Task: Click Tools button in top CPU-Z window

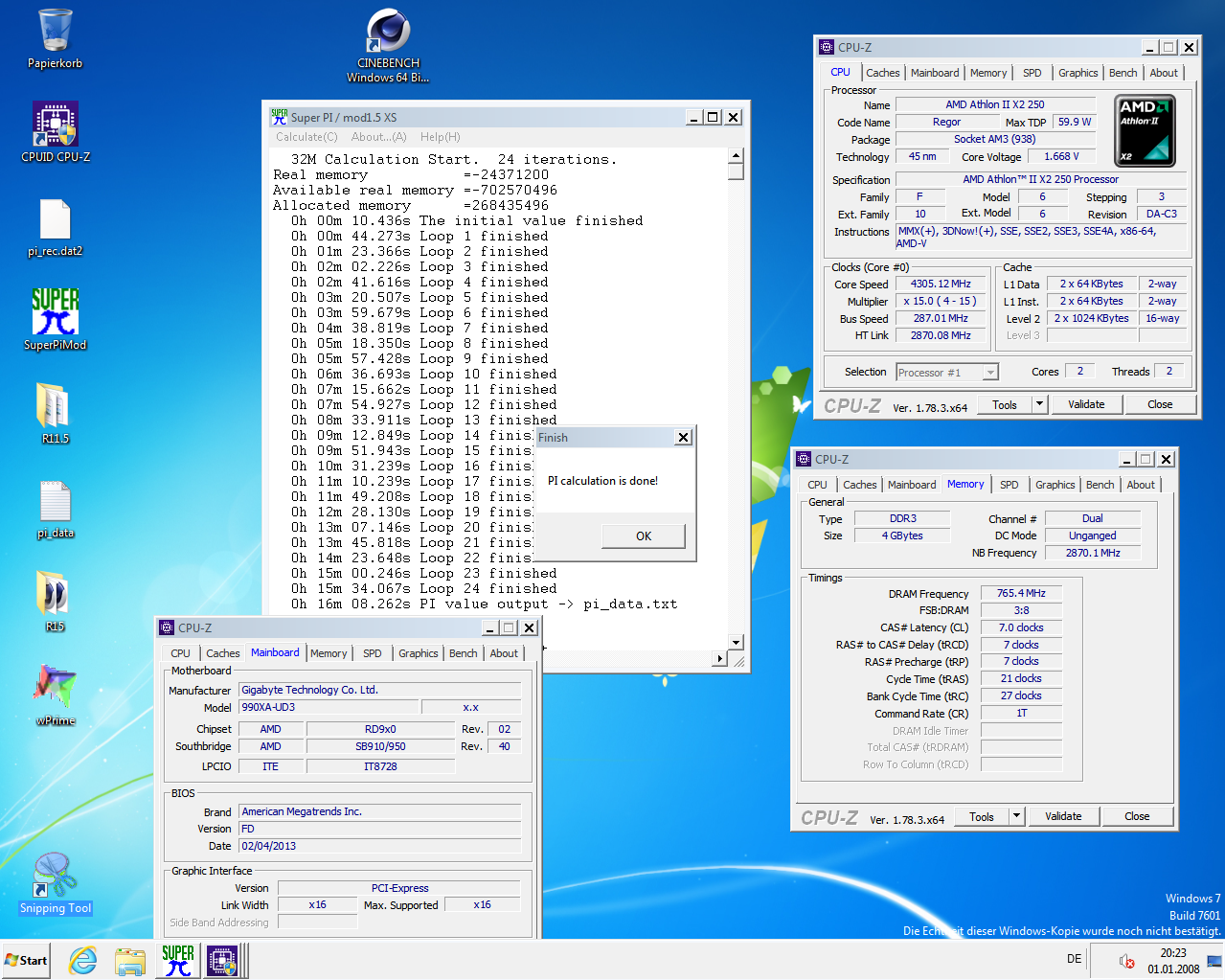Action: point(1005,404)
